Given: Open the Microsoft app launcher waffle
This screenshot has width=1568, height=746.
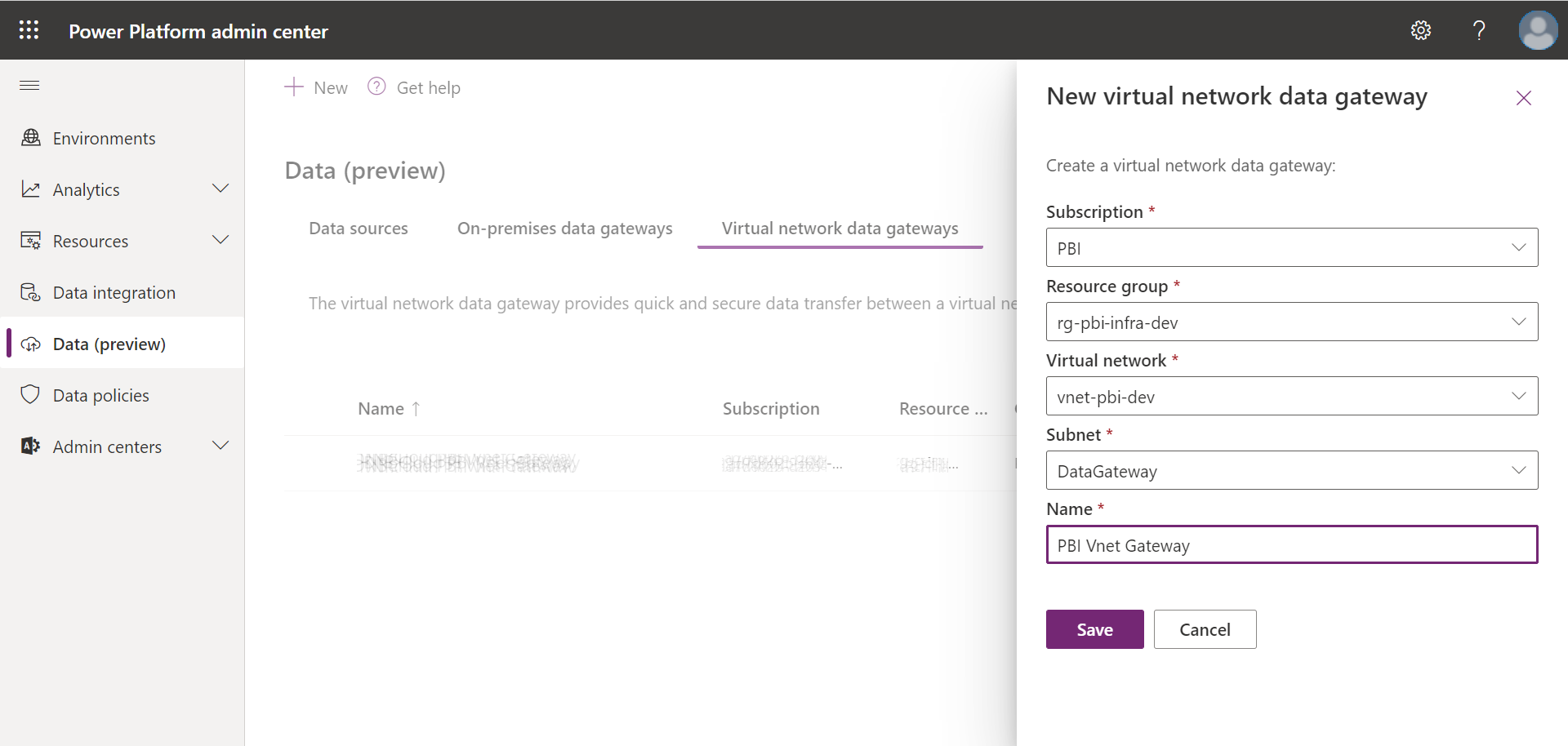Looking at the screenshot, I should (28, 29).
